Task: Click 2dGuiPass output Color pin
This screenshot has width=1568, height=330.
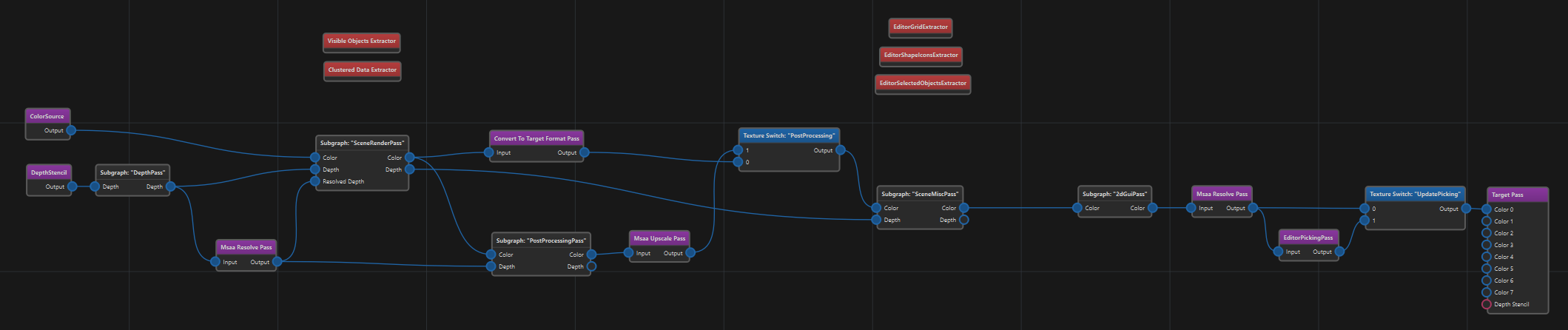Action: 1152,208
